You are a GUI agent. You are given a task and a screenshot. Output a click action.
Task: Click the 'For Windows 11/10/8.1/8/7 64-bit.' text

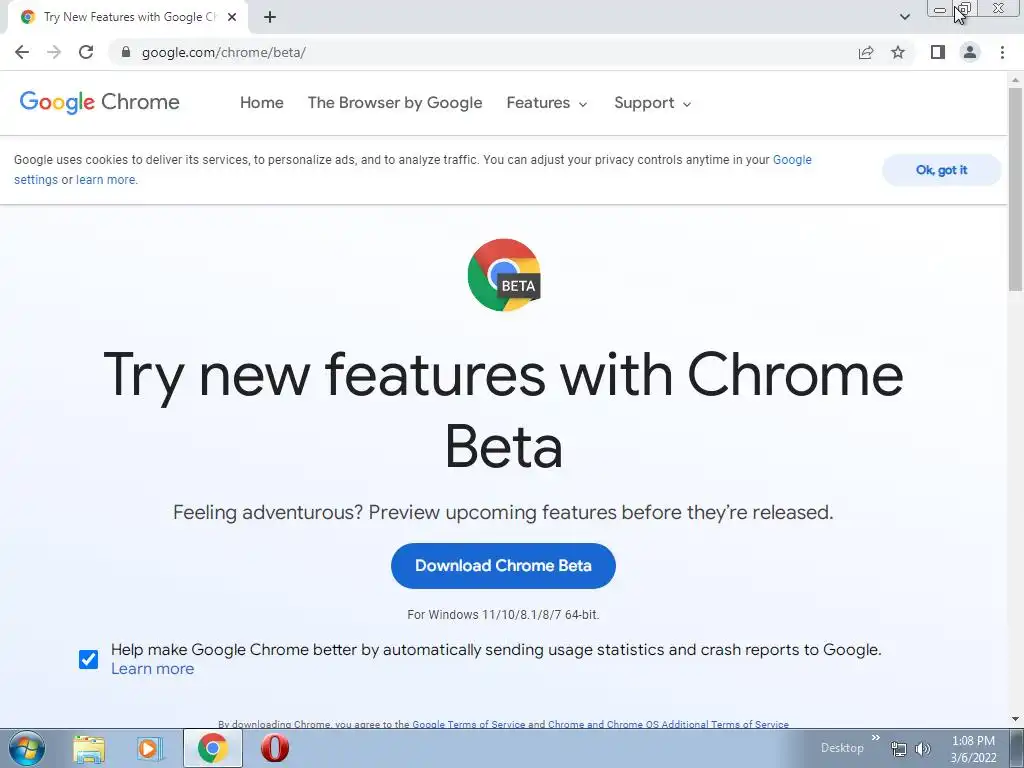point(503,615)
